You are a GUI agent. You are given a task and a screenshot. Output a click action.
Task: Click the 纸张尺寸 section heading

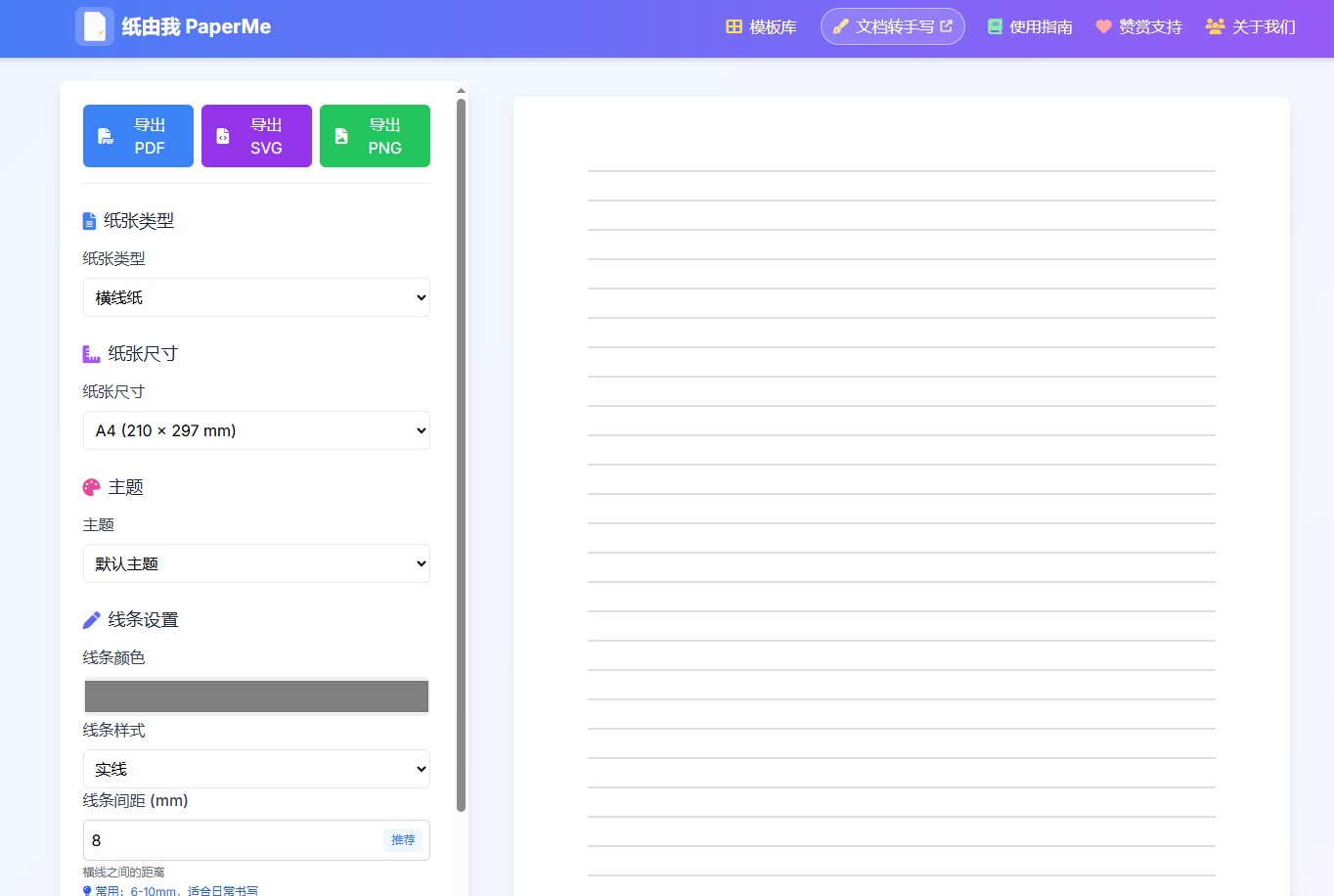143,354
